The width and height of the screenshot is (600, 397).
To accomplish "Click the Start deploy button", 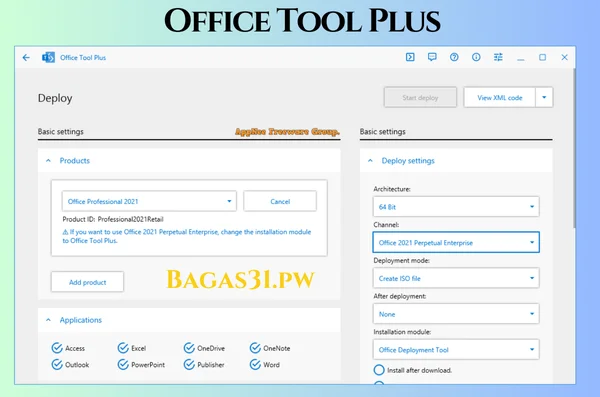I will click(x=420, y=98).
